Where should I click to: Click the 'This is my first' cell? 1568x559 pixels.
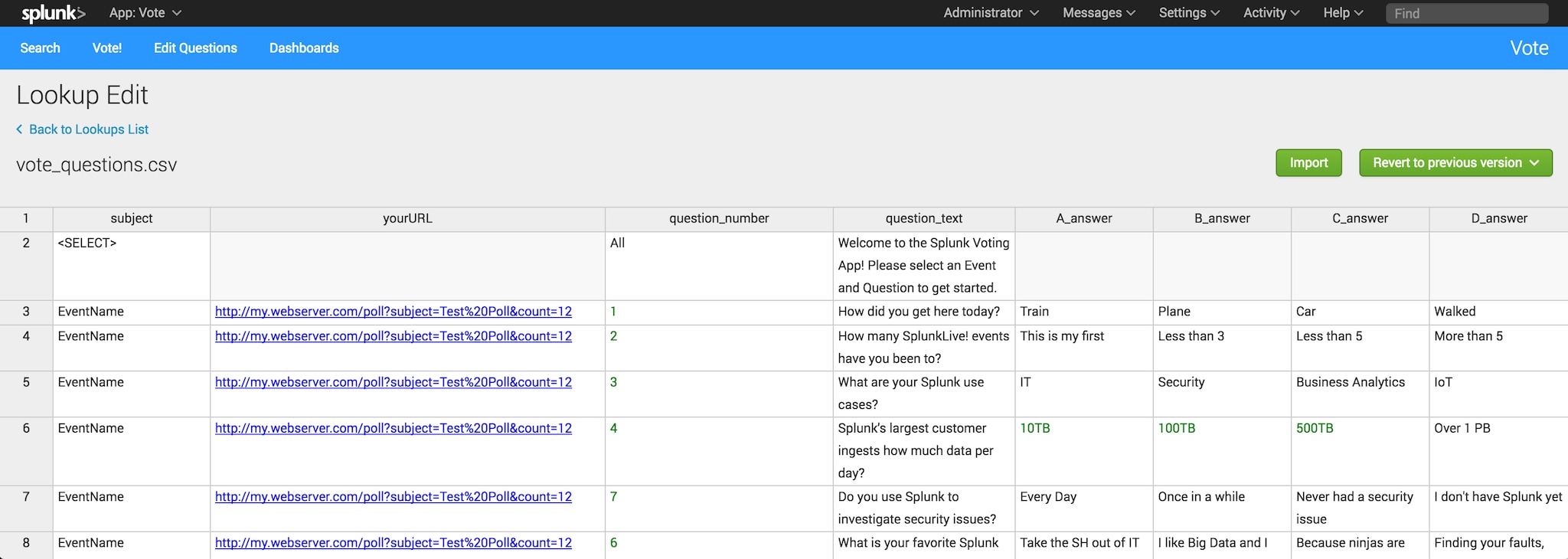point(1084,348)
